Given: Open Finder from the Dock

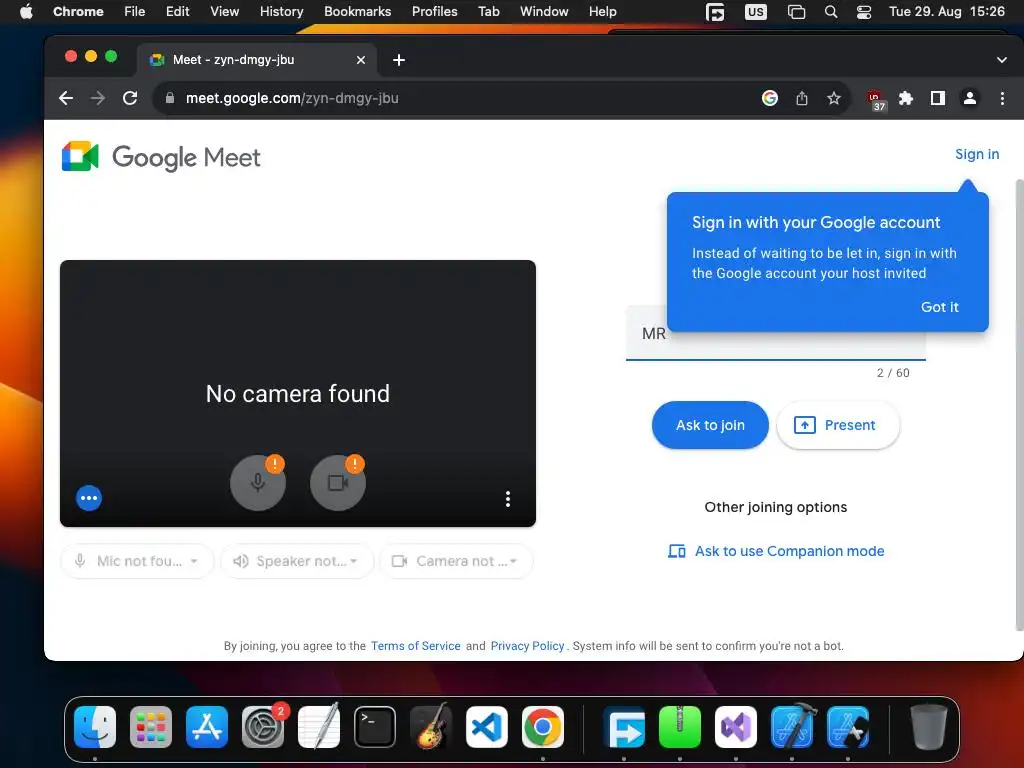Looking at the screenshot, I should click(x=95, y=727).
